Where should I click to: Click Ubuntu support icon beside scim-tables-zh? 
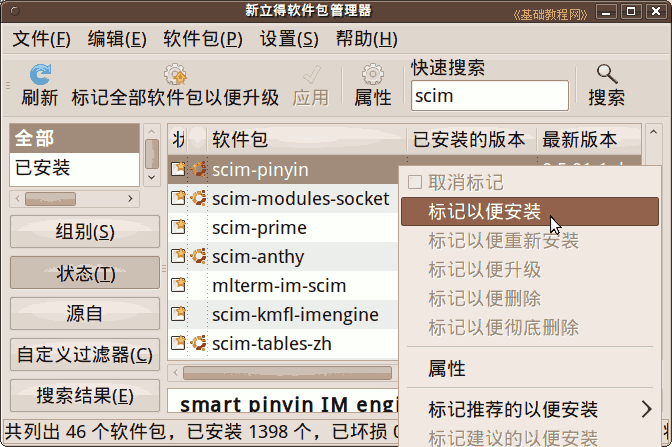click(198, 343)
